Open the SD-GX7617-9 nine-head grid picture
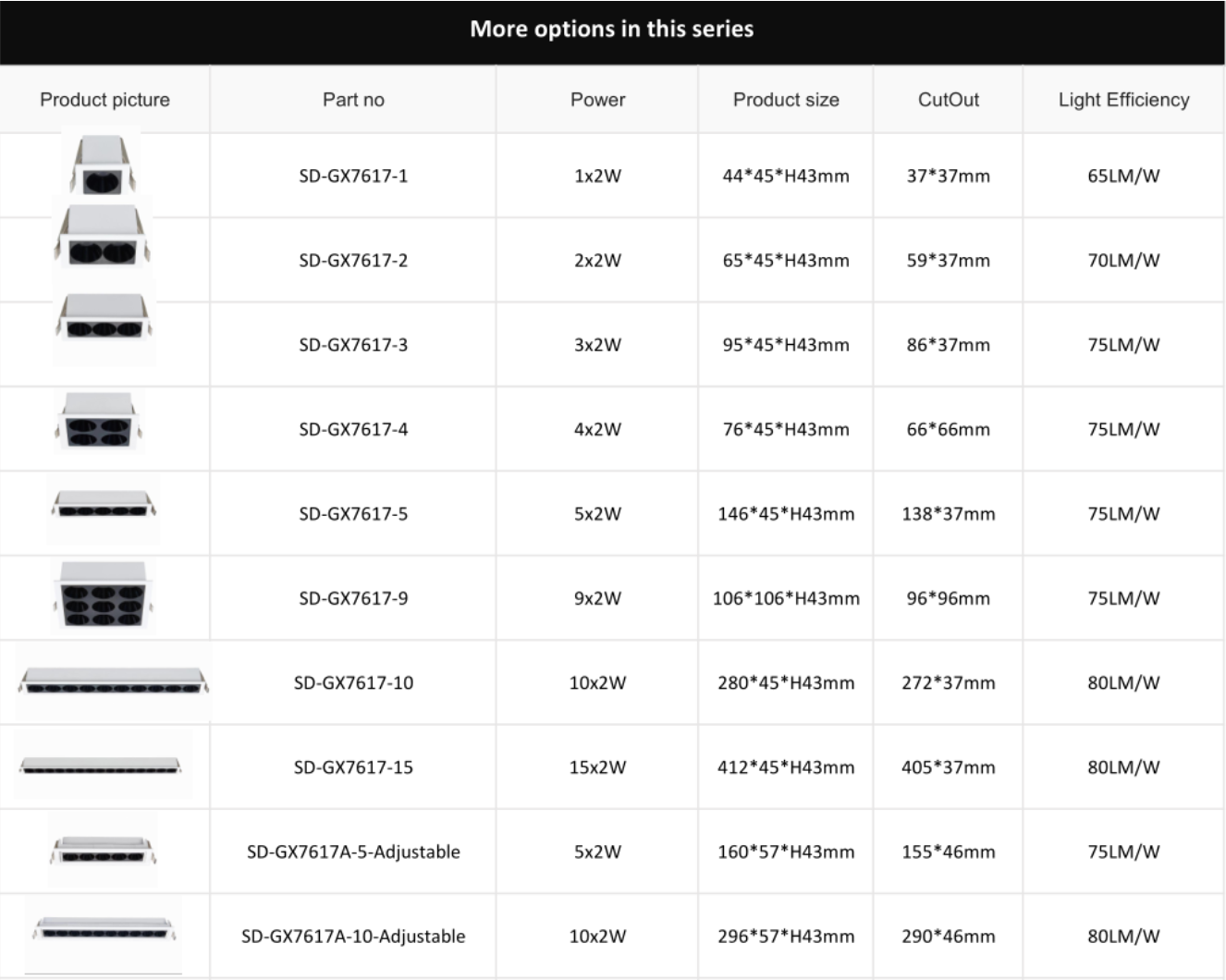Viewport: 1226px width, 980px height. (x=103, y=597)
